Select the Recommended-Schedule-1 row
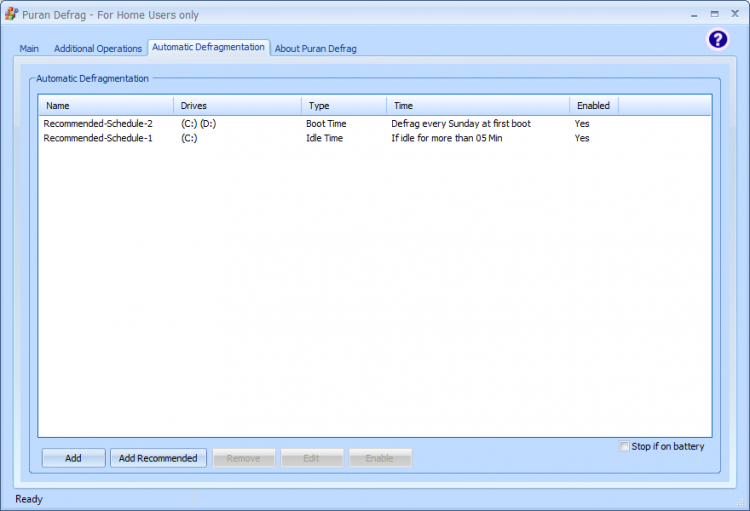The height and width of the screenshot is (511, 750). pyautogui.click(x=375, y=138)
